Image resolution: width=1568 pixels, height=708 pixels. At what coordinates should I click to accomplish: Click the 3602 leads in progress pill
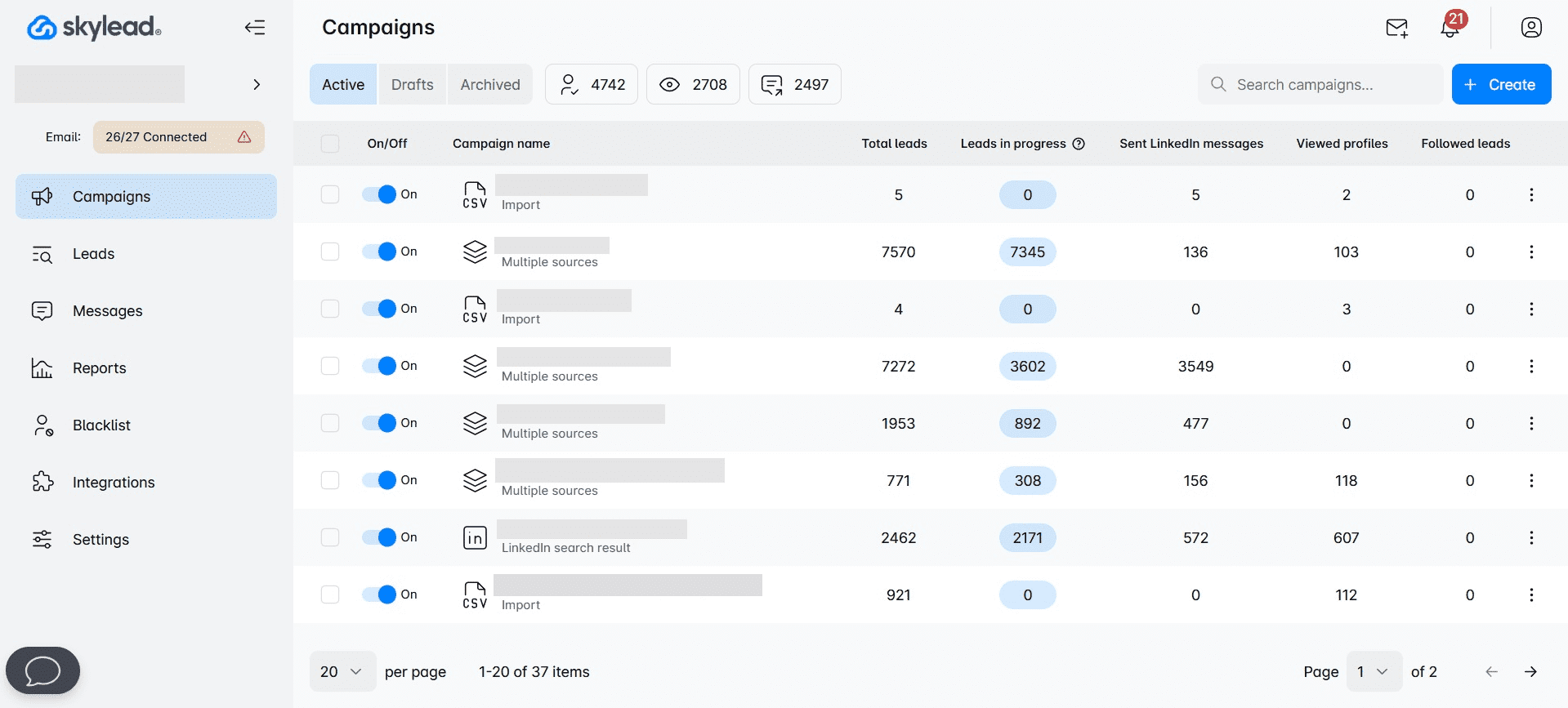pos(1028,366)
